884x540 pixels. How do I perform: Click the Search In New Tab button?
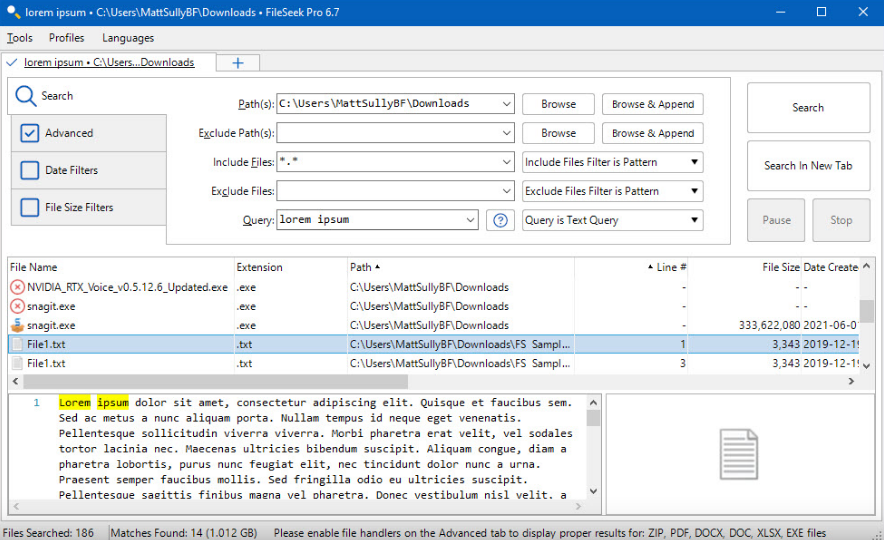[x=808, y=166]
